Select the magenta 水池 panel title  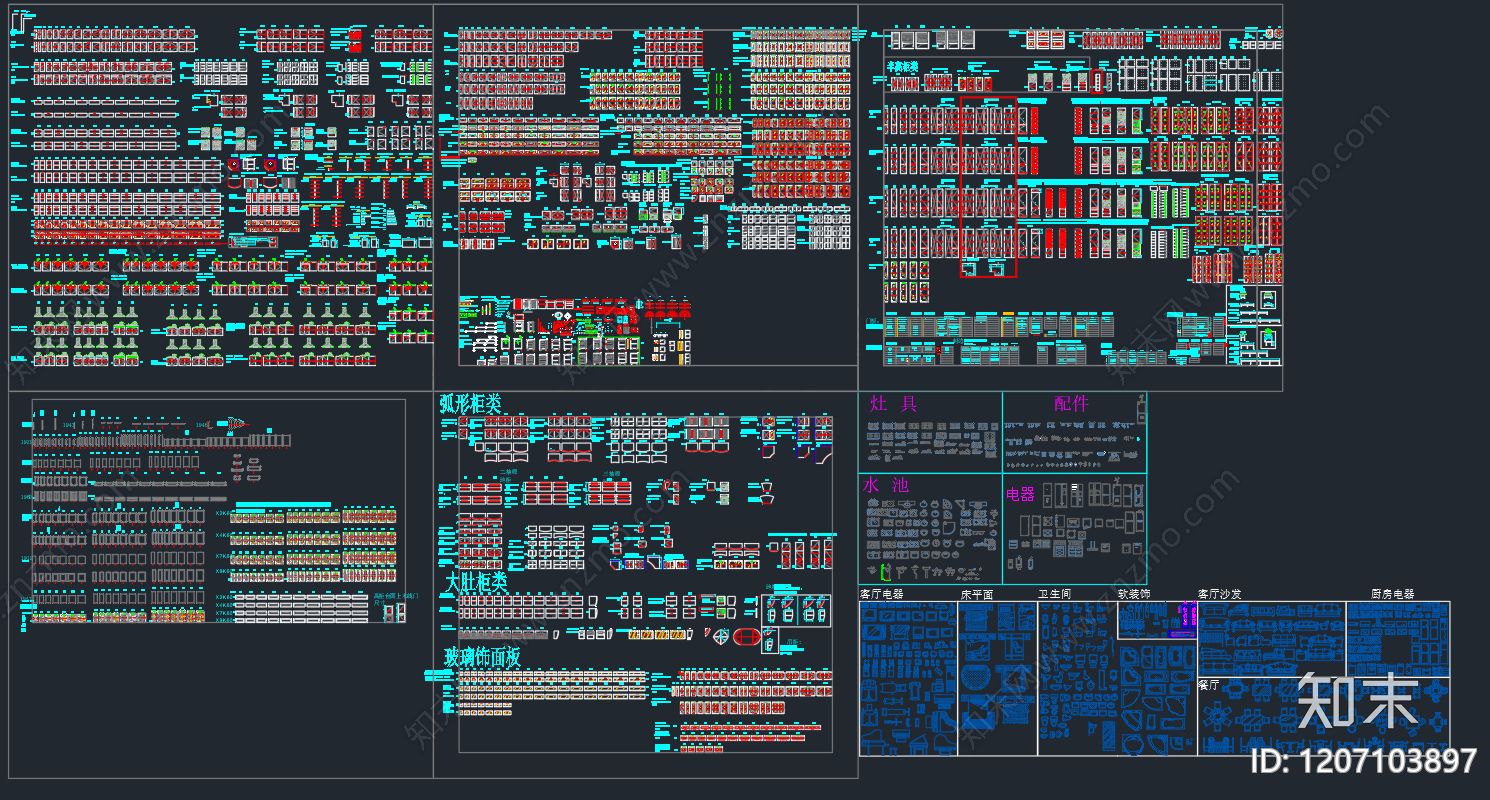pos(885,485)
